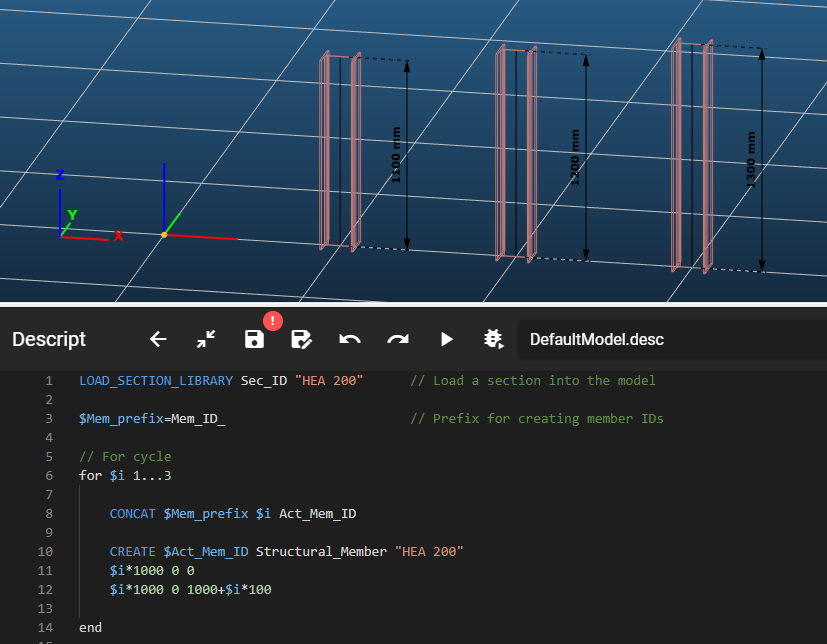The image size is (827, 644).
Task: Click the "// Load a section into the model" comment
Action: point(533,381)
